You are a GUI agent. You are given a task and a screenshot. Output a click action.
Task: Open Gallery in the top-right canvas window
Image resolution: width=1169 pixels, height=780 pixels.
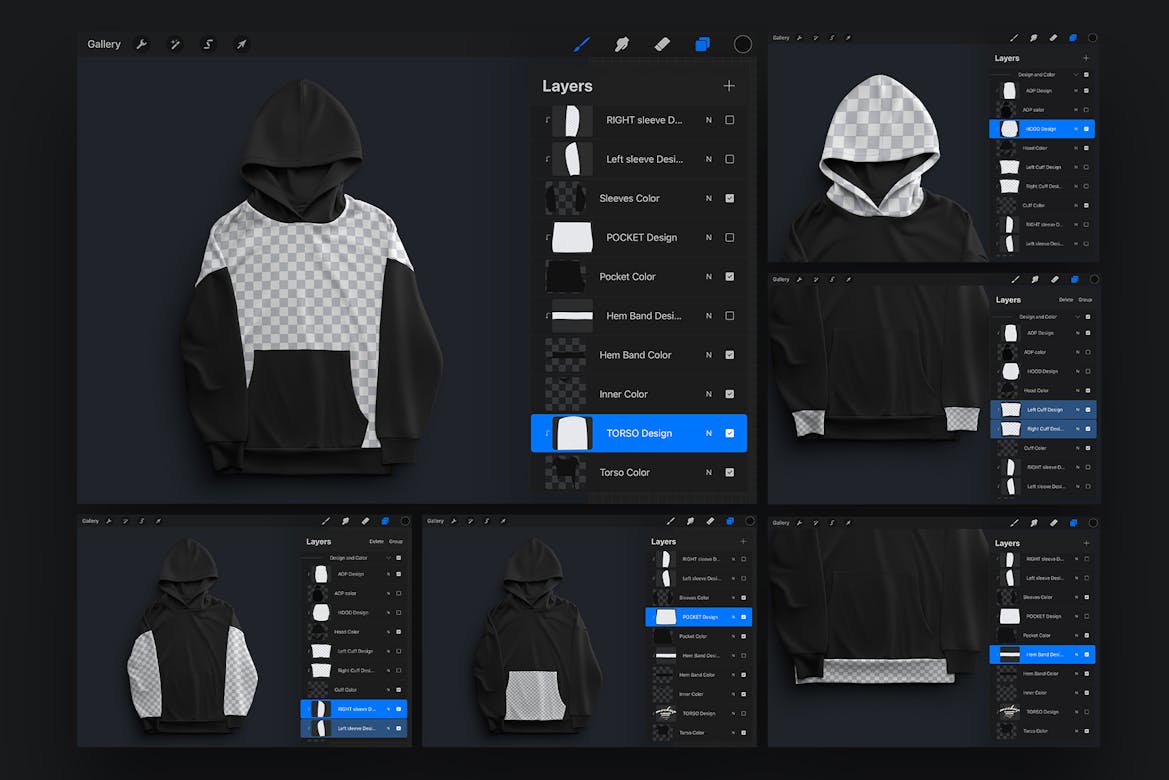click(781, 37)
